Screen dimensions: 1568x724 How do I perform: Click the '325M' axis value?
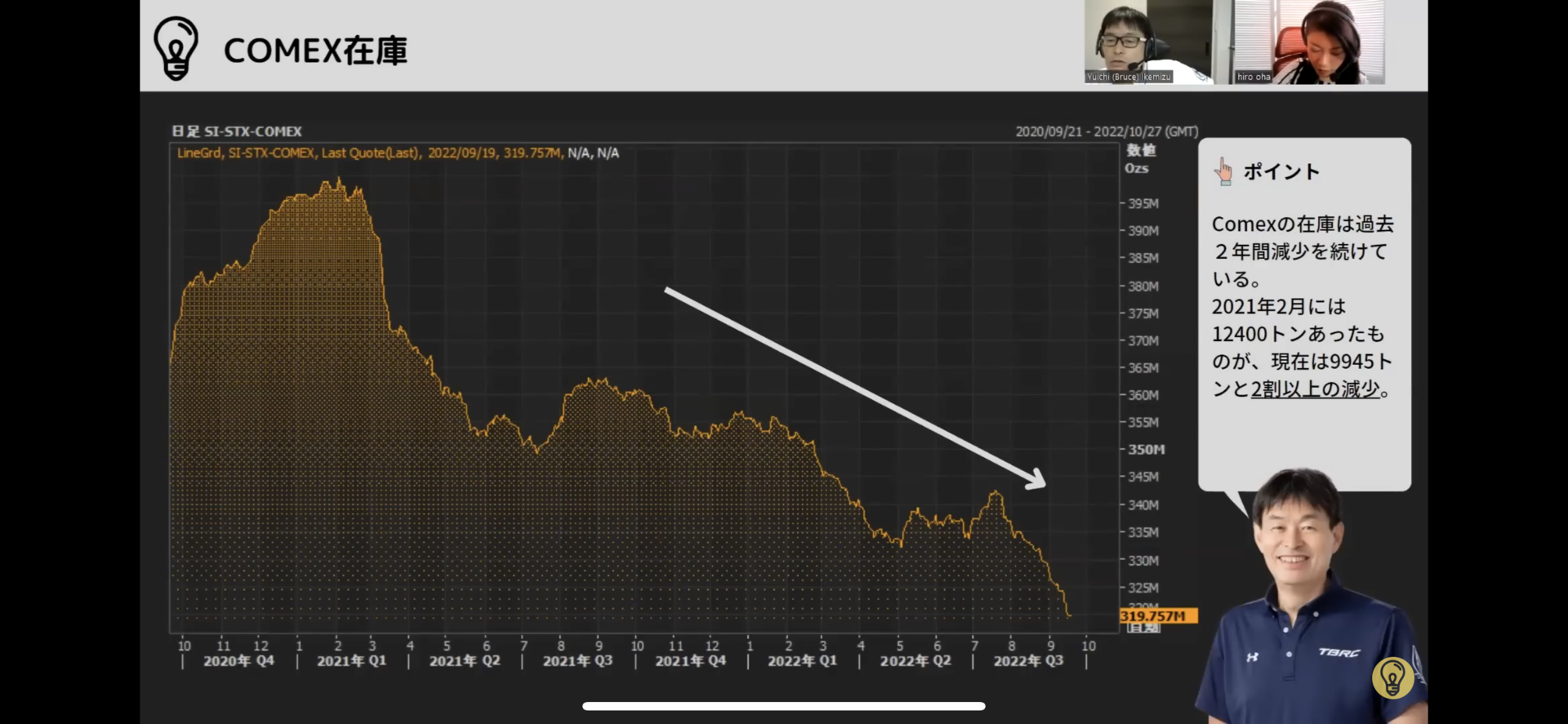(x=1143, y=588)
